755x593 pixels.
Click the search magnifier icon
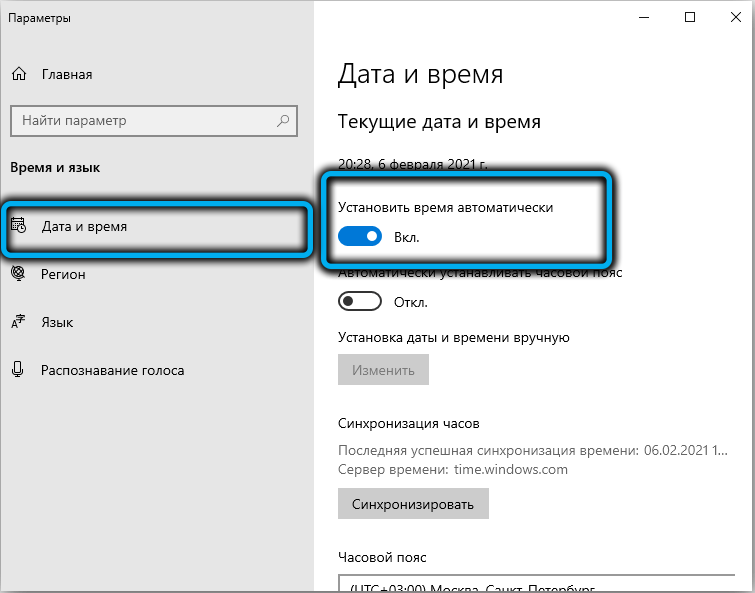(283, 120)
